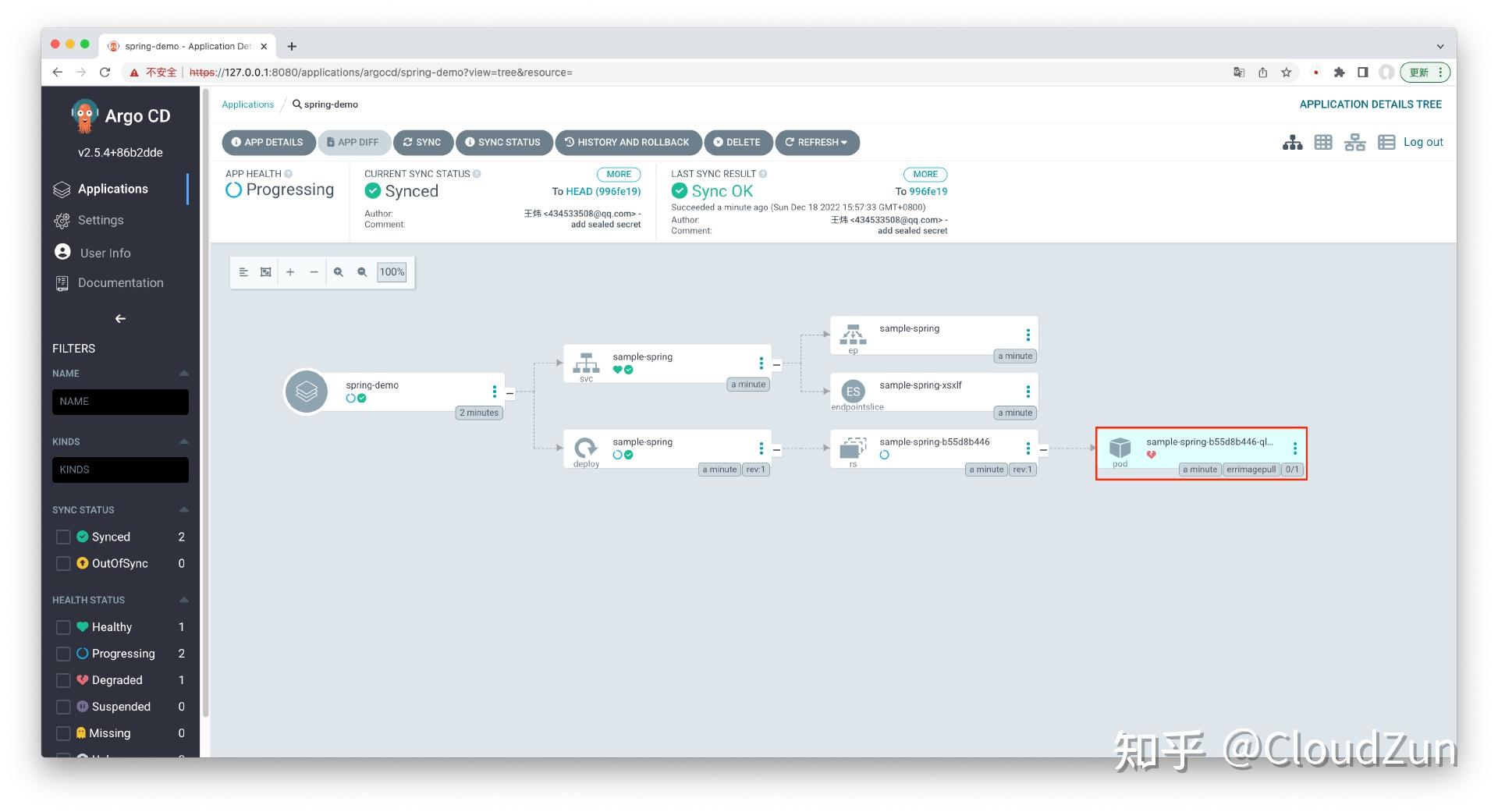
Task: Open the kebab menu on the sample-spring svc node
Action: pyautogui.click(x=761, y=363)
